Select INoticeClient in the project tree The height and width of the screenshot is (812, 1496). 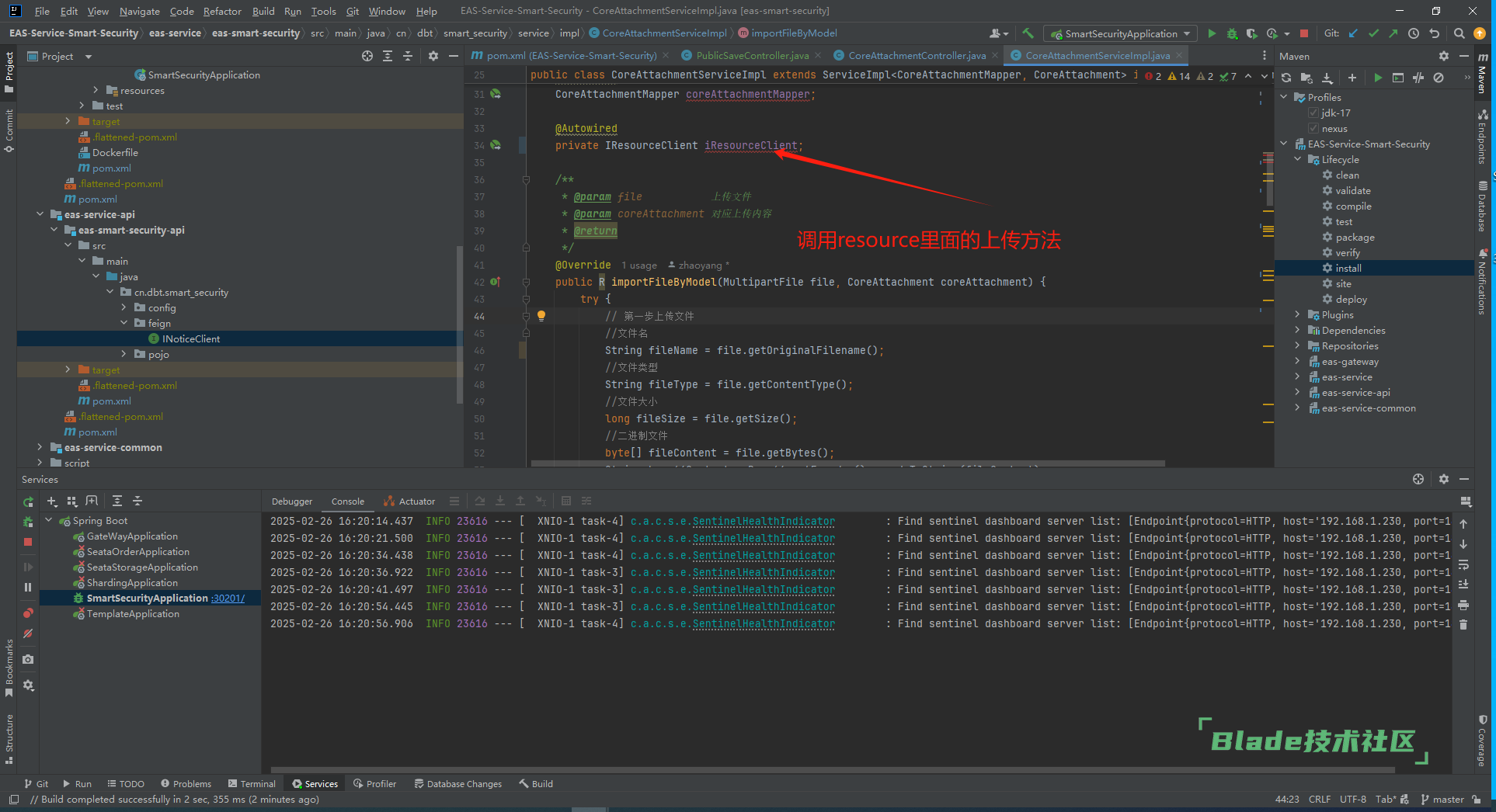(x=191, y=339)
